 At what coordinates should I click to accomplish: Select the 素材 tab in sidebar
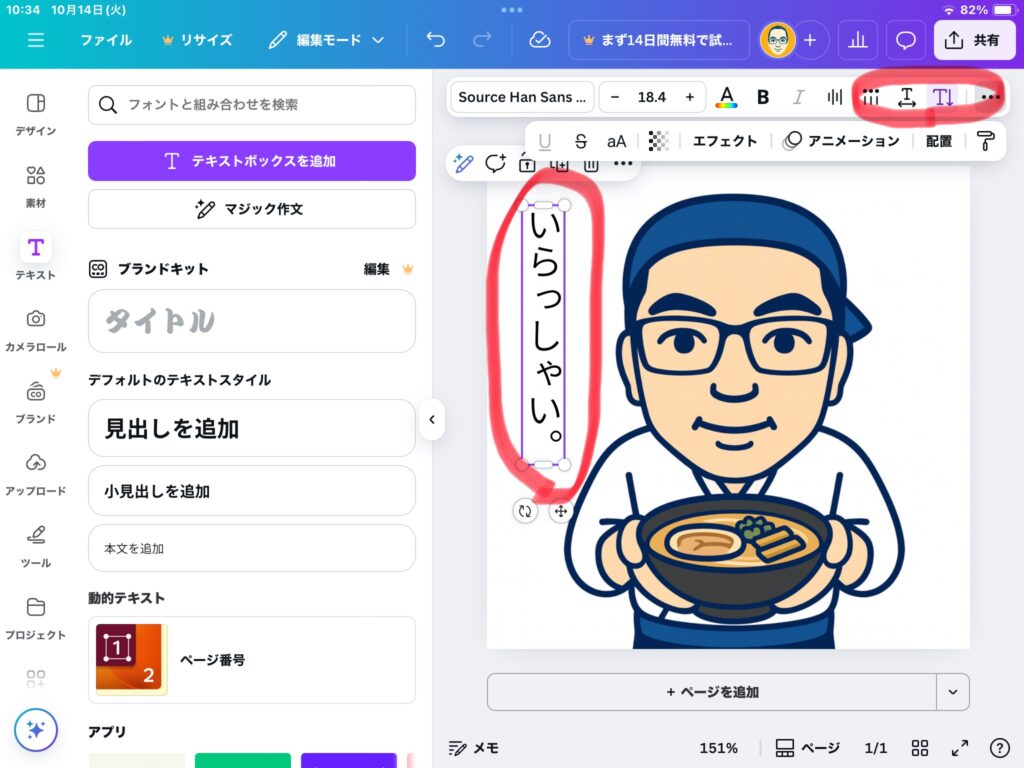coord(36,187)
